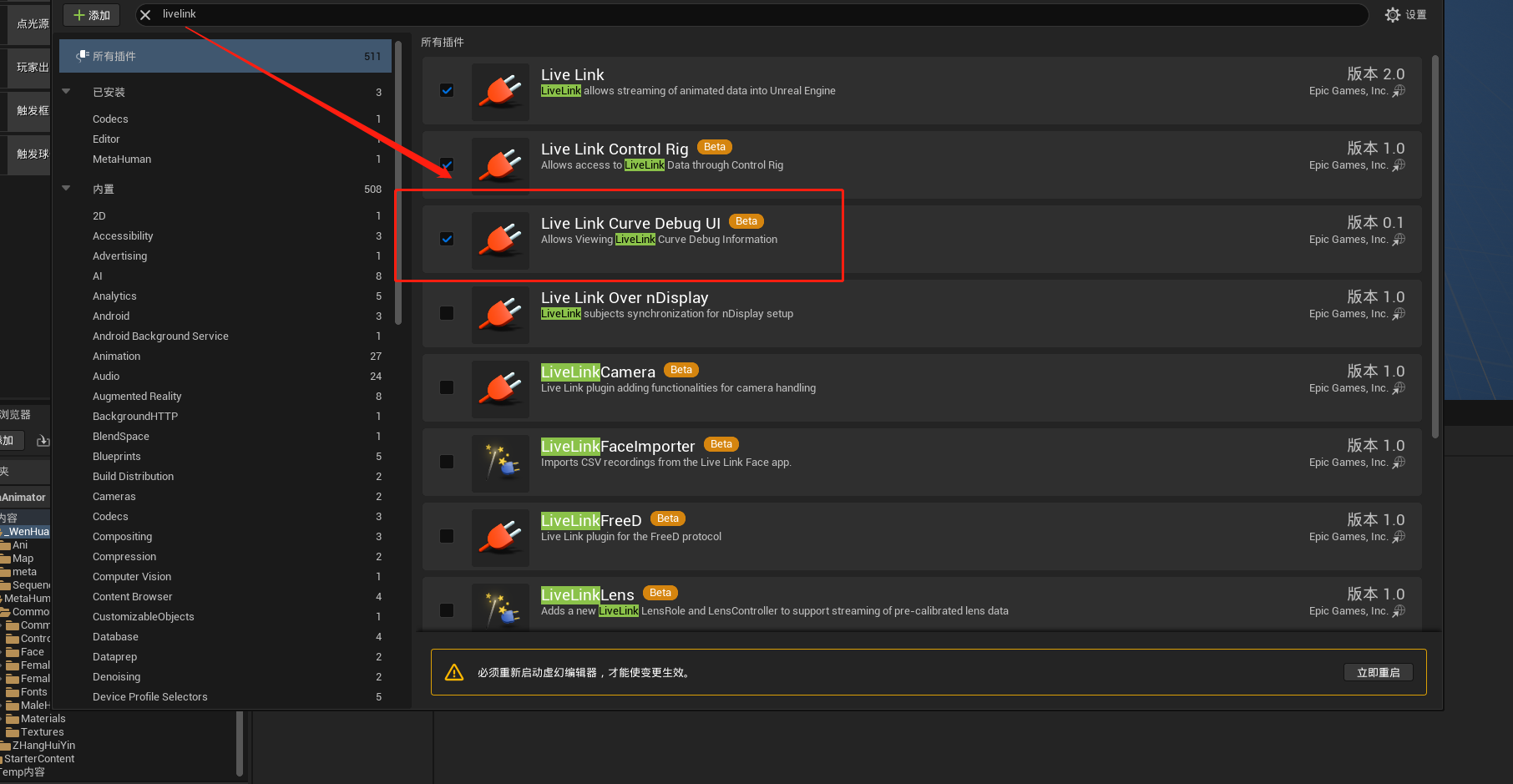Open the settings gear icon
1513x784 pixels.
click(1392, 15)
